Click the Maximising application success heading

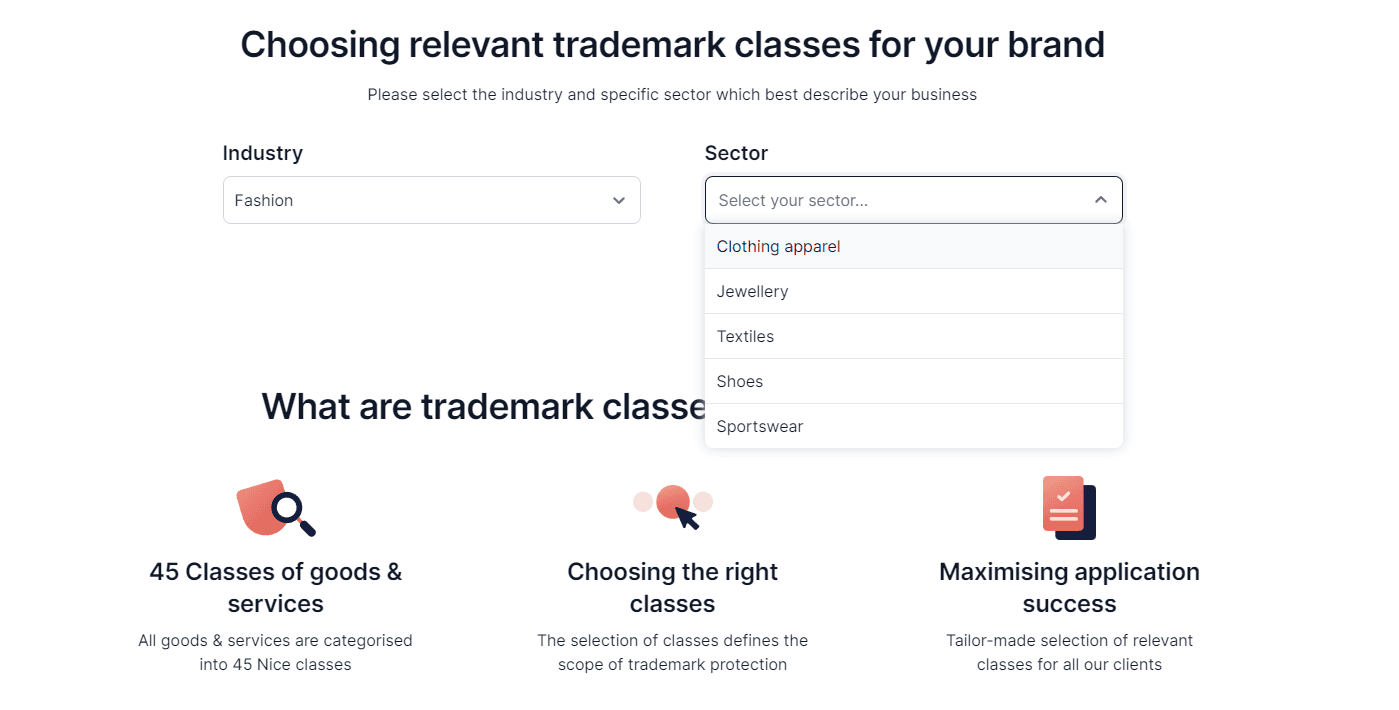pos(1069,588)
